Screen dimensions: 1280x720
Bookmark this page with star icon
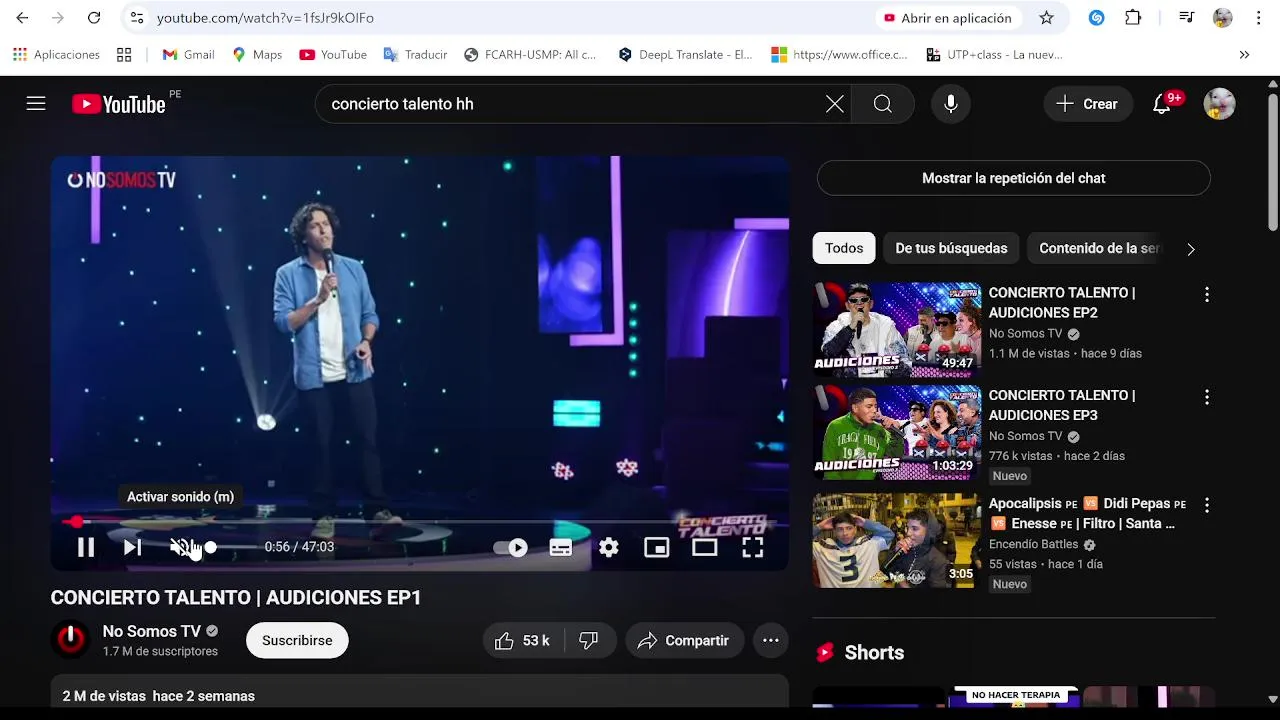pos(1046,18)
